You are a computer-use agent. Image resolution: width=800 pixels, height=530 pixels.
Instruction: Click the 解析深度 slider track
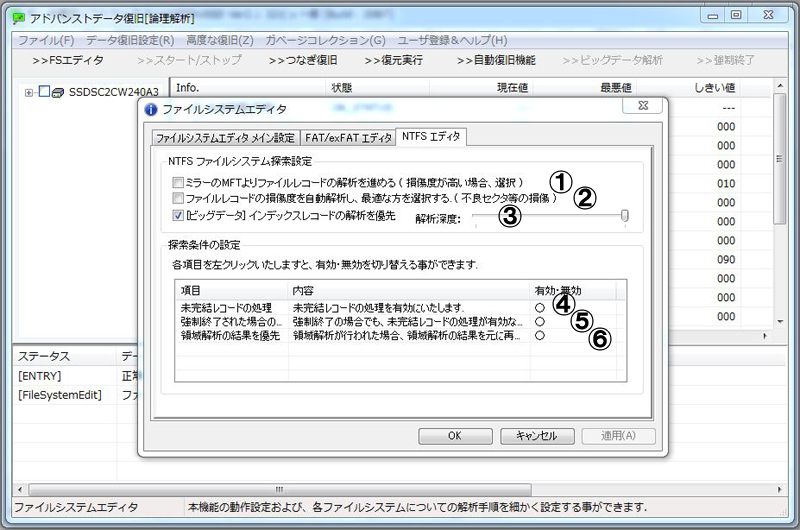tap(548, 216)
